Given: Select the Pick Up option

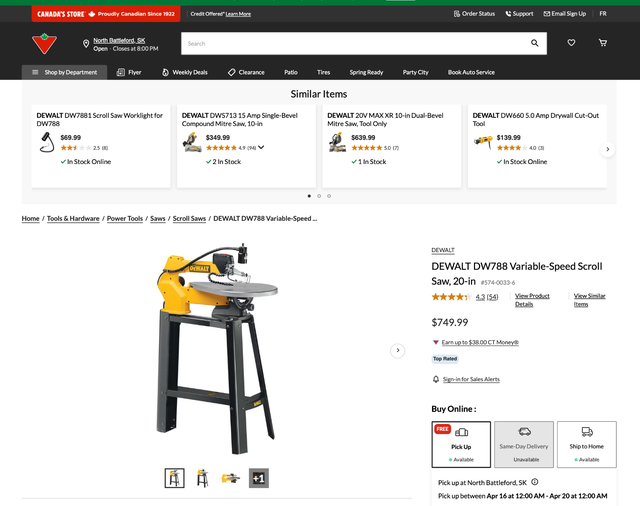Looking at the screenshot, I should 461,444.
